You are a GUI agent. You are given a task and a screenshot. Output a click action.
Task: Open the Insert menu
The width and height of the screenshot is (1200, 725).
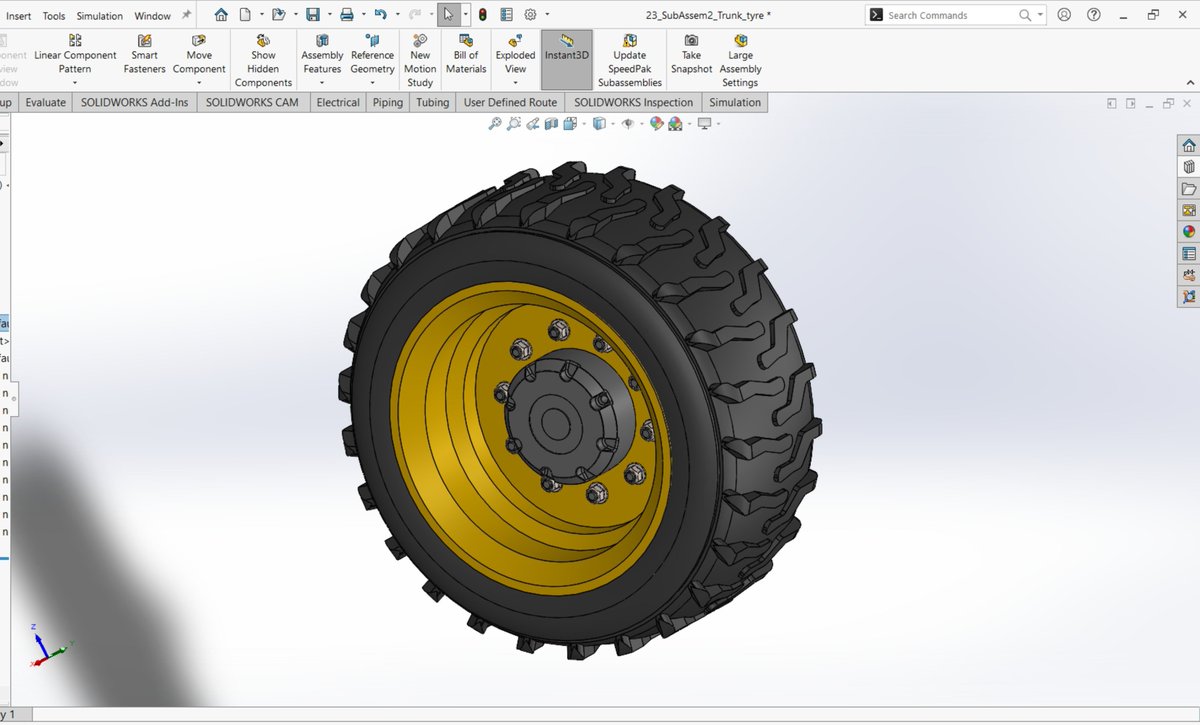tap(18, 16)
